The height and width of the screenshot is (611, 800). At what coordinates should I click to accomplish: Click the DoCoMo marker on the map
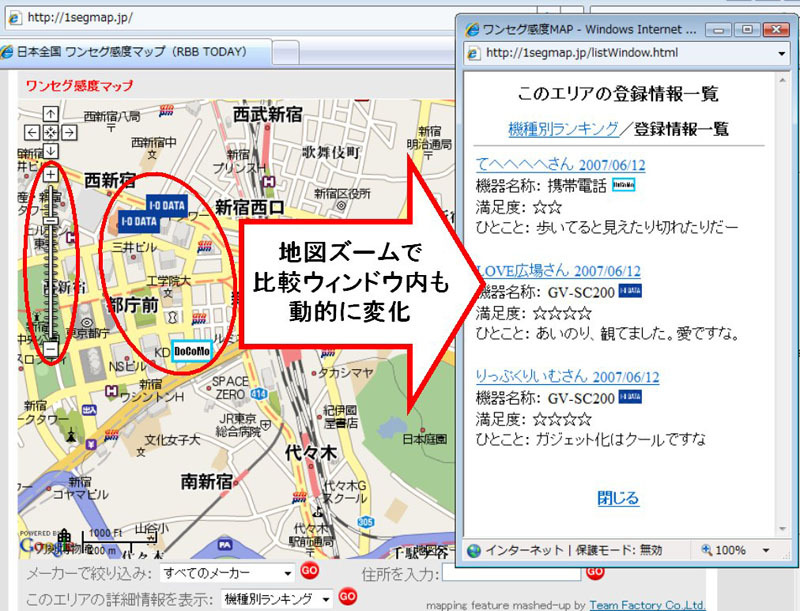point(191,351)
